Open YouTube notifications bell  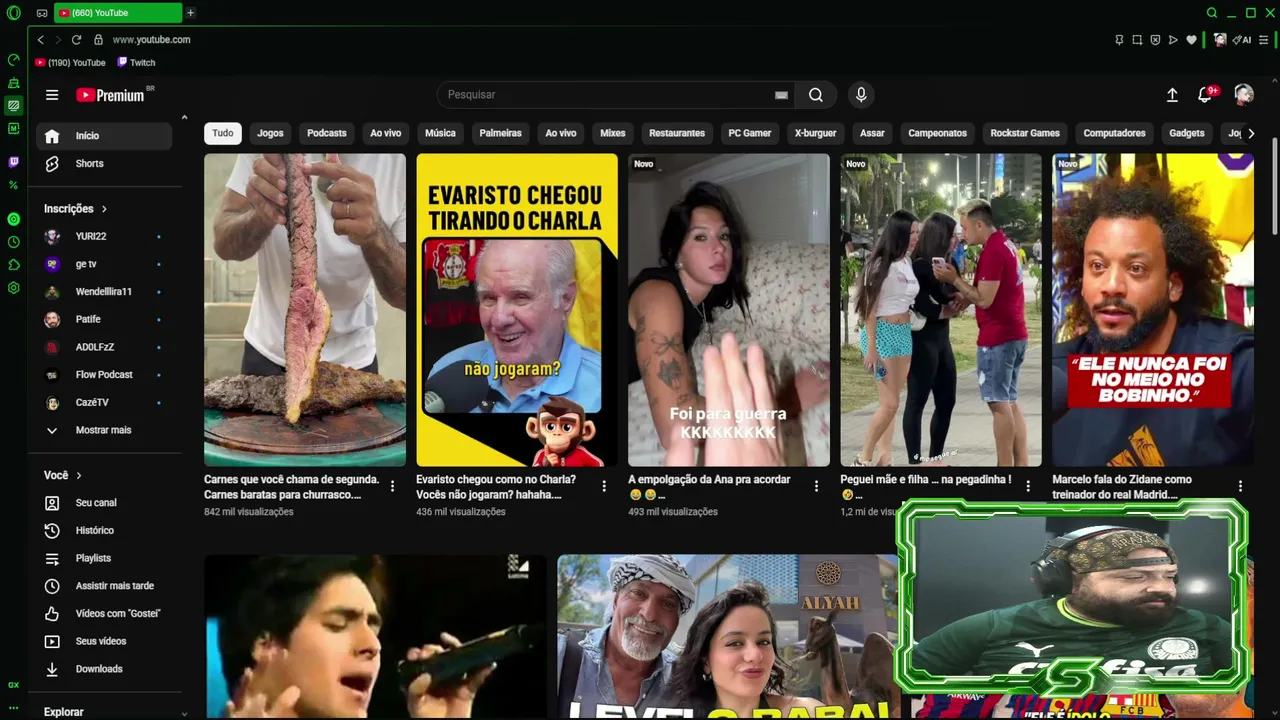[1205, 95]
